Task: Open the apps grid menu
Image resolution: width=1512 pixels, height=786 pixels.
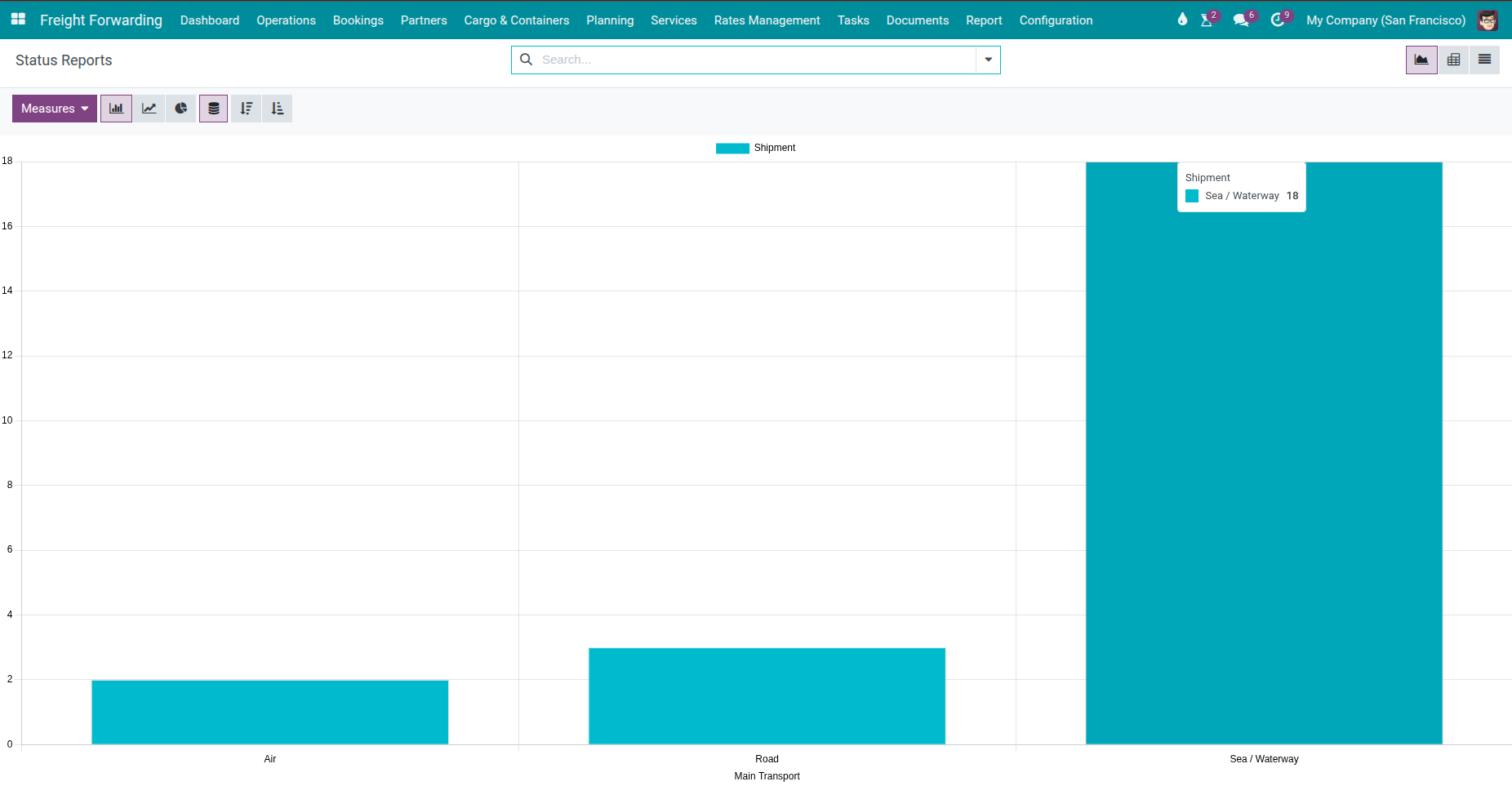Action: [x=17, y=19]
